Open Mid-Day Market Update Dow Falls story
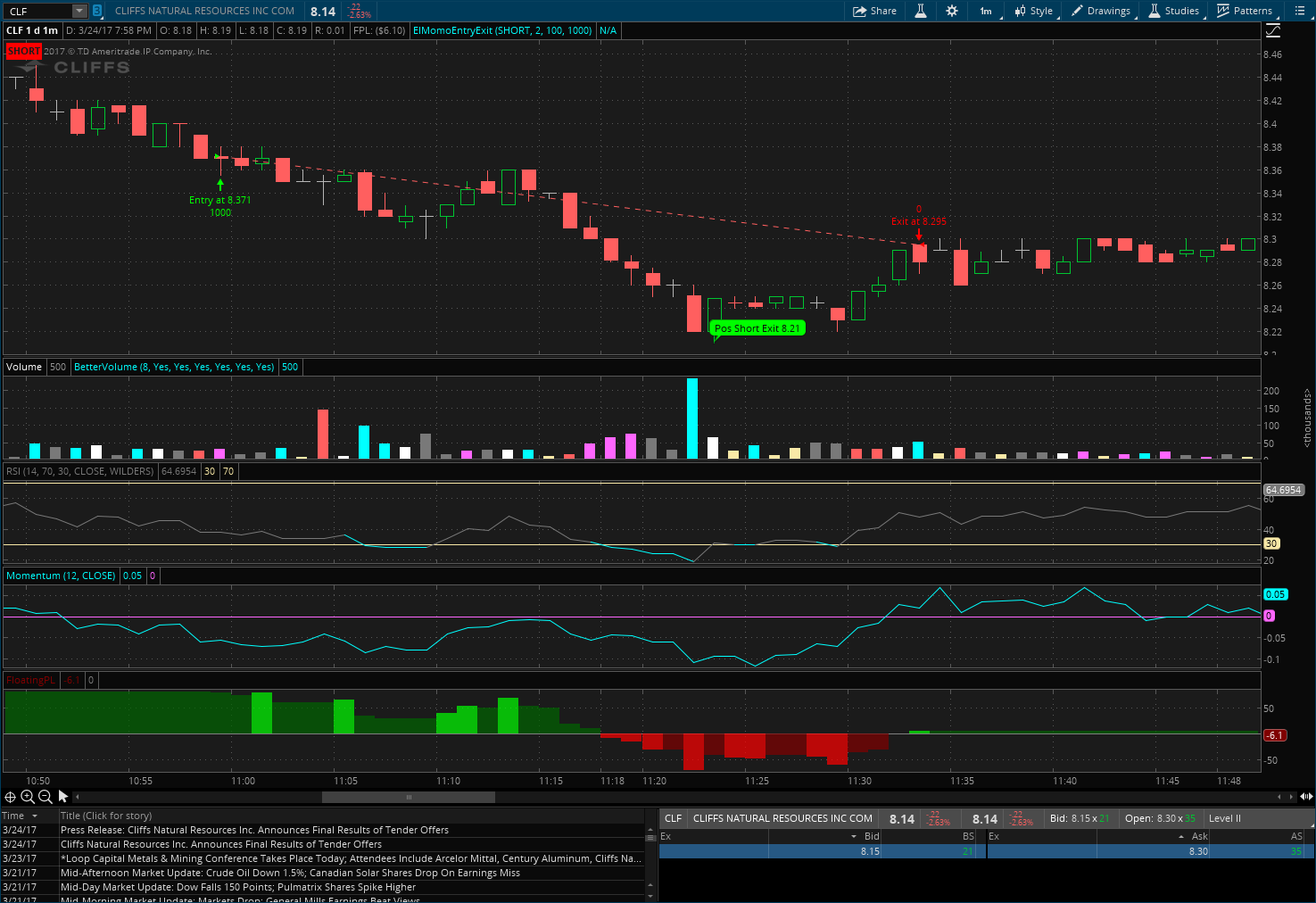The height and width of the screenshot is (903, 1316). (238, 887)
